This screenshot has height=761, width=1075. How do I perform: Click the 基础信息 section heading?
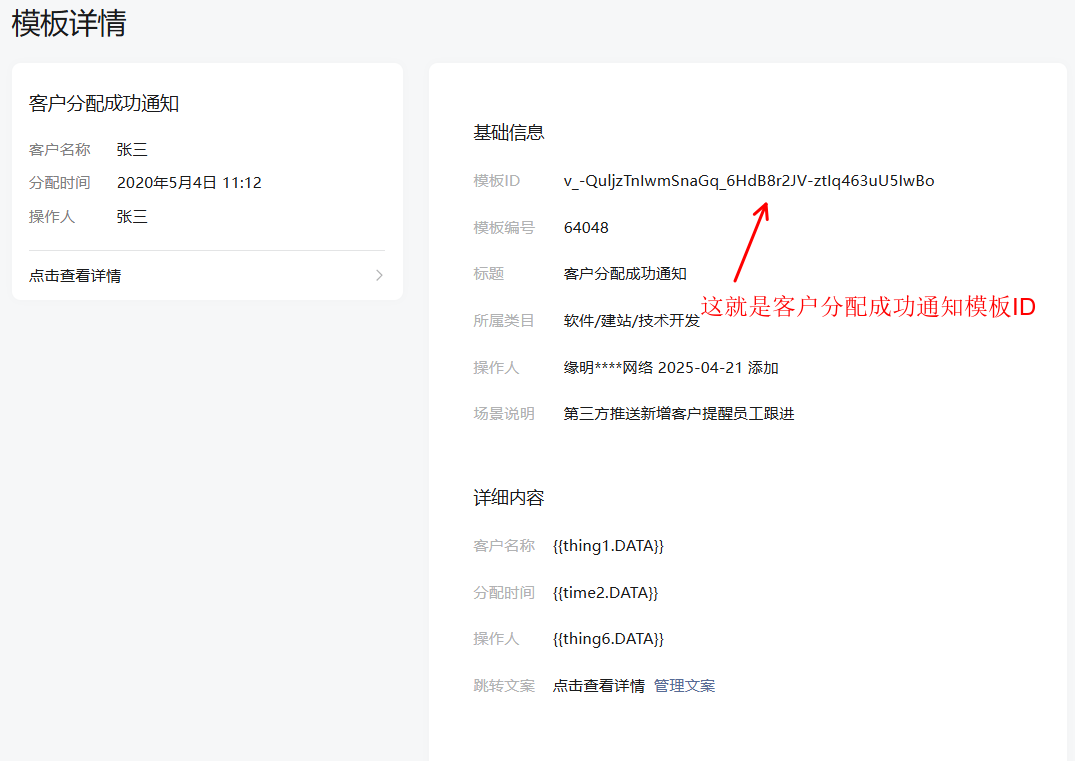click(x=509, y=133)
